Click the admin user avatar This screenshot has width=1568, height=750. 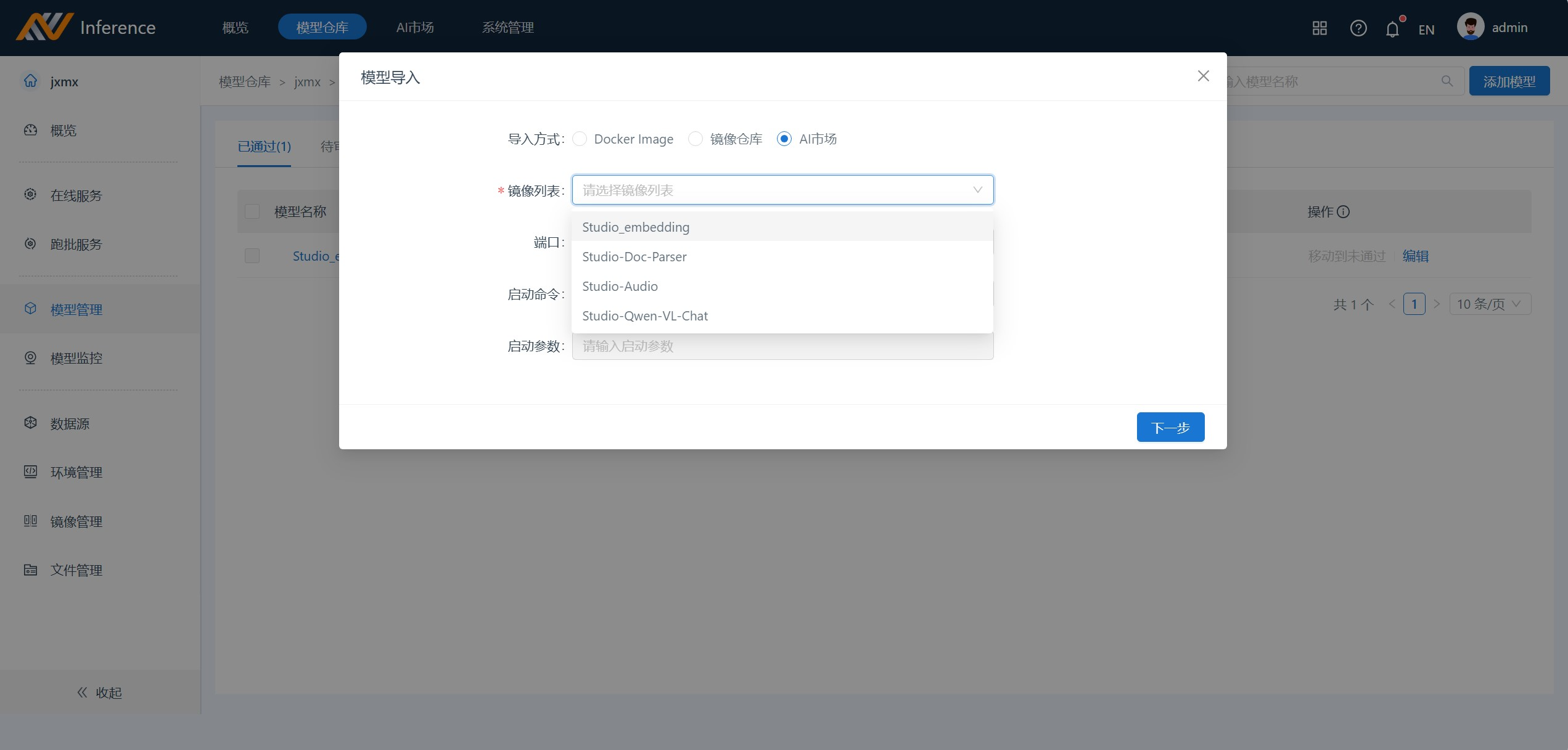[x=1470, y=27]
